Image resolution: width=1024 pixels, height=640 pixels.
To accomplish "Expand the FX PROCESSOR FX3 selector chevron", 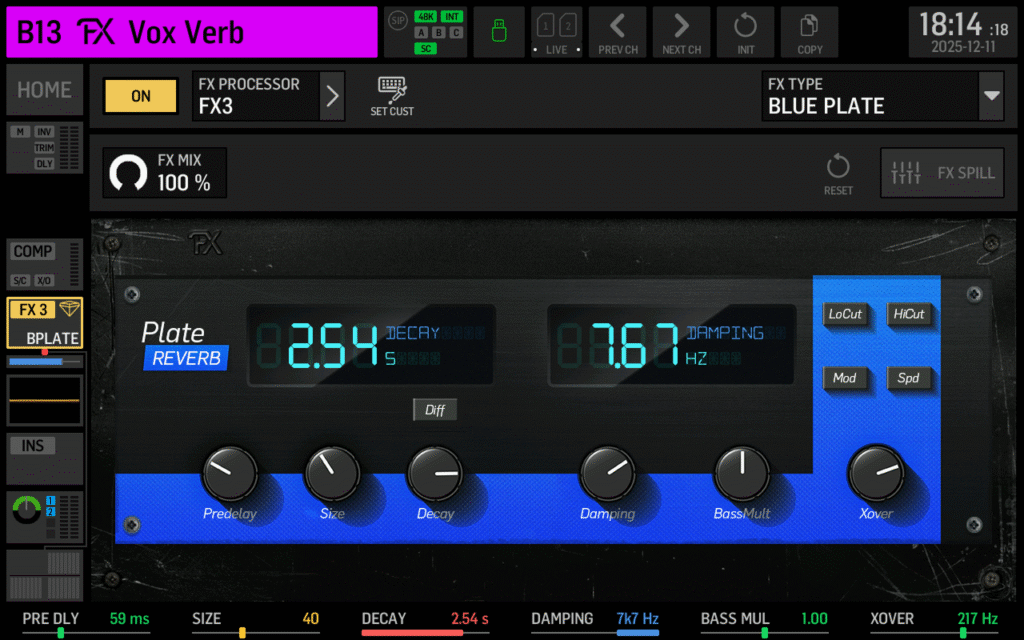I will tap(330, 95).
